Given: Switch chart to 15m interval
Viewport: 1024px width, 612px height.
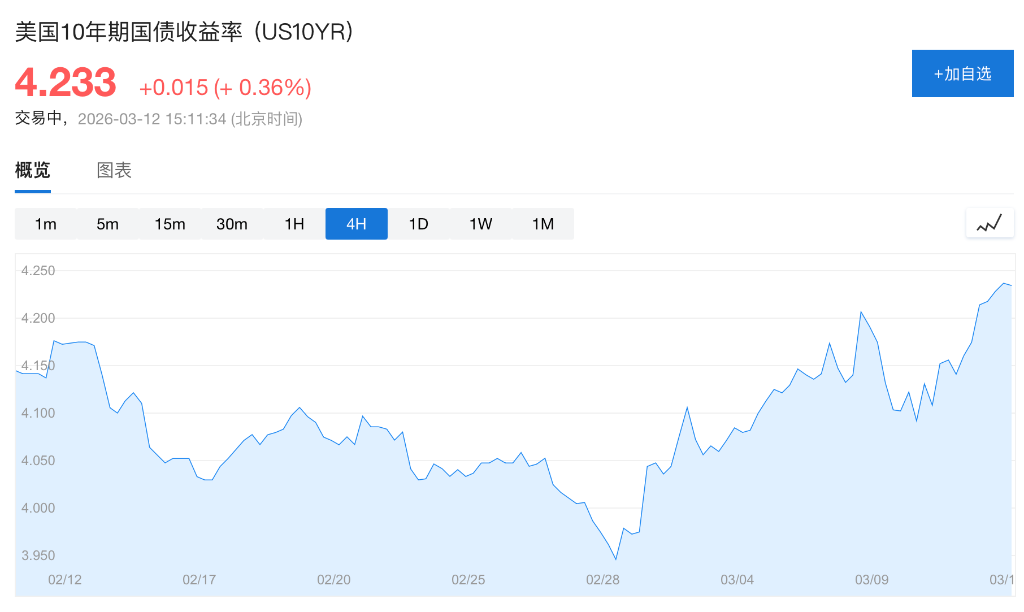Looking at the screenshot, I should click(x=170, y=224).
